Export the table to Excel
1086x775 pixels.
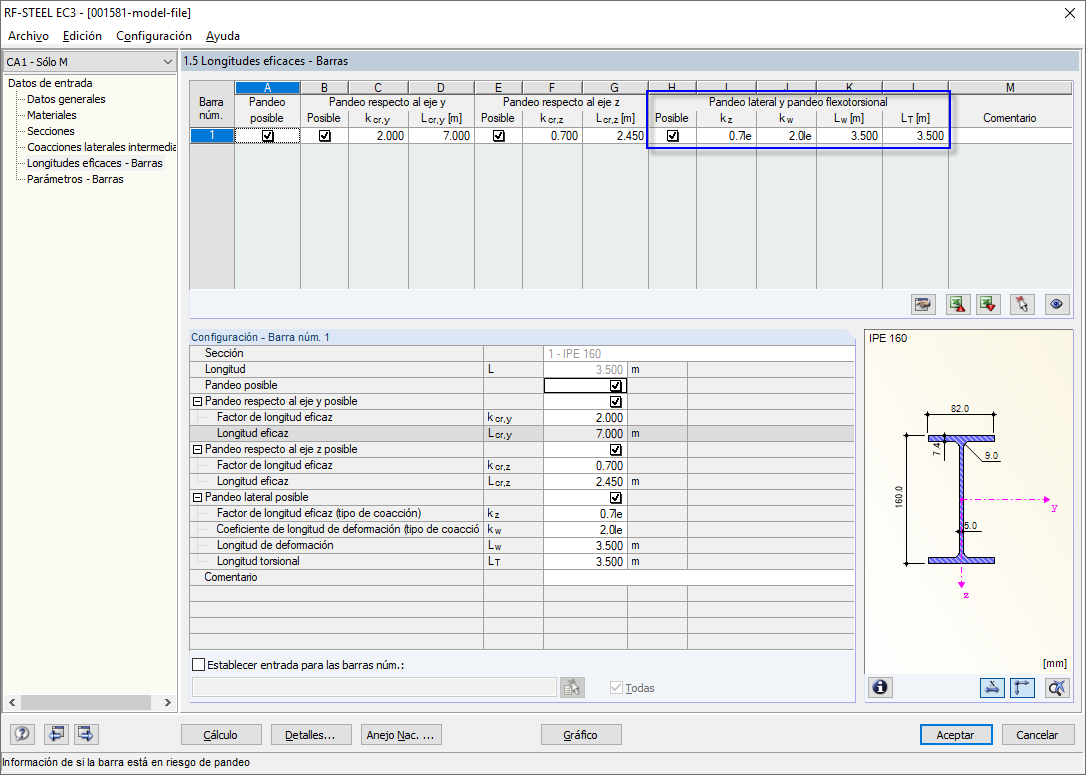pyautogui.click(x=958, y=304)
